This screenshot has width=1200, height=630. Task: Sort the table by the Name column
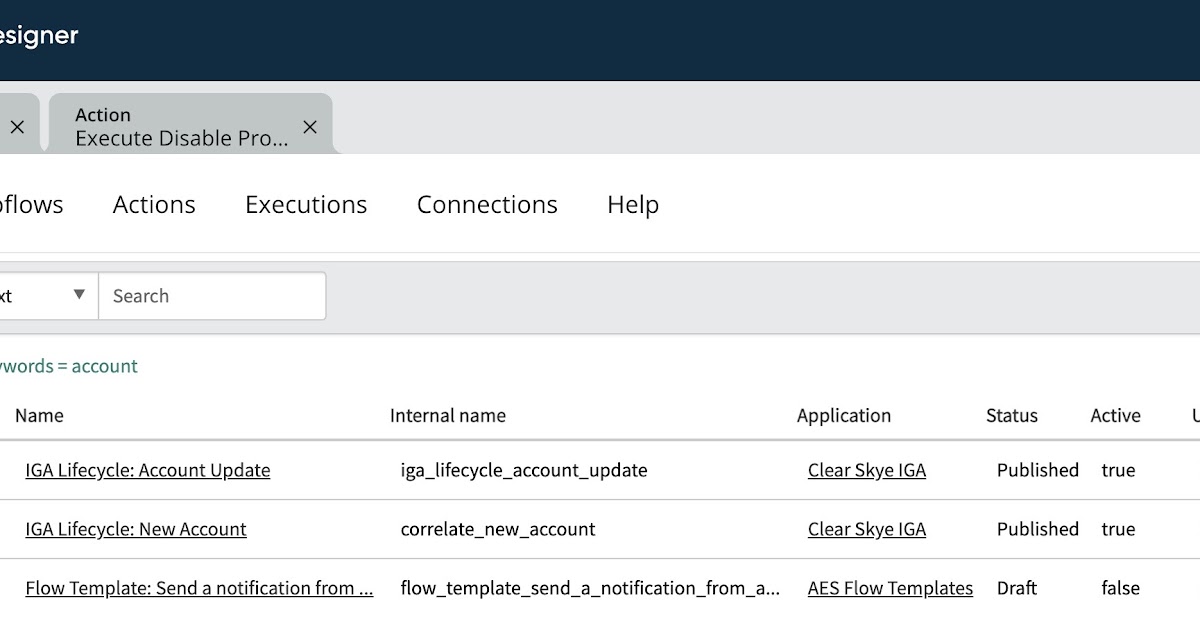[40, 415]
